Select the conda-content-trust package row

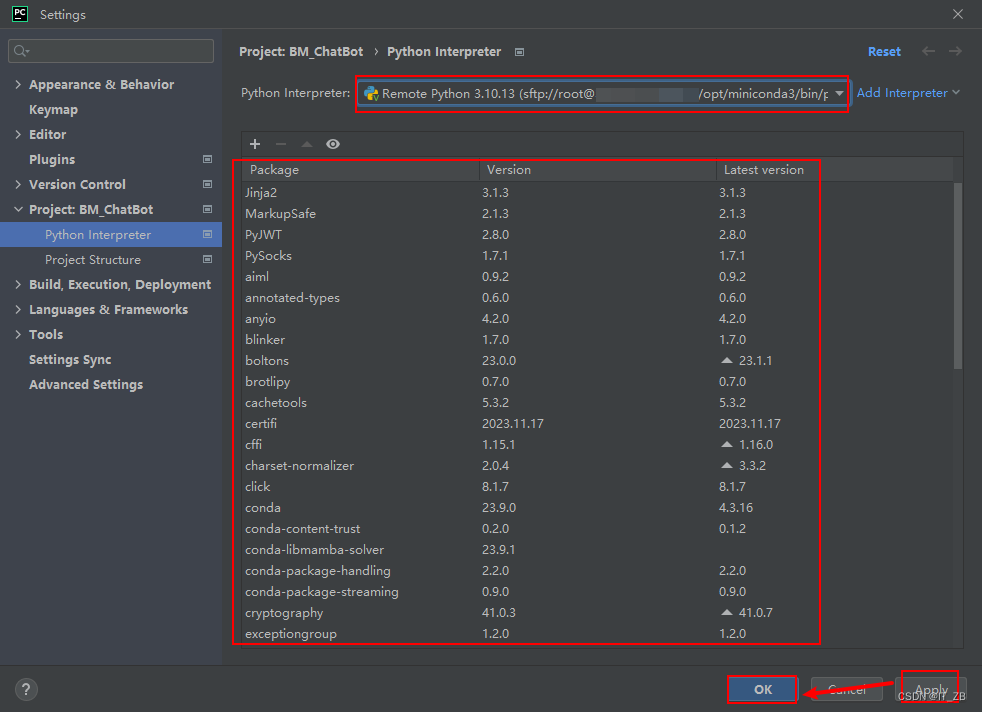point(597,529)
